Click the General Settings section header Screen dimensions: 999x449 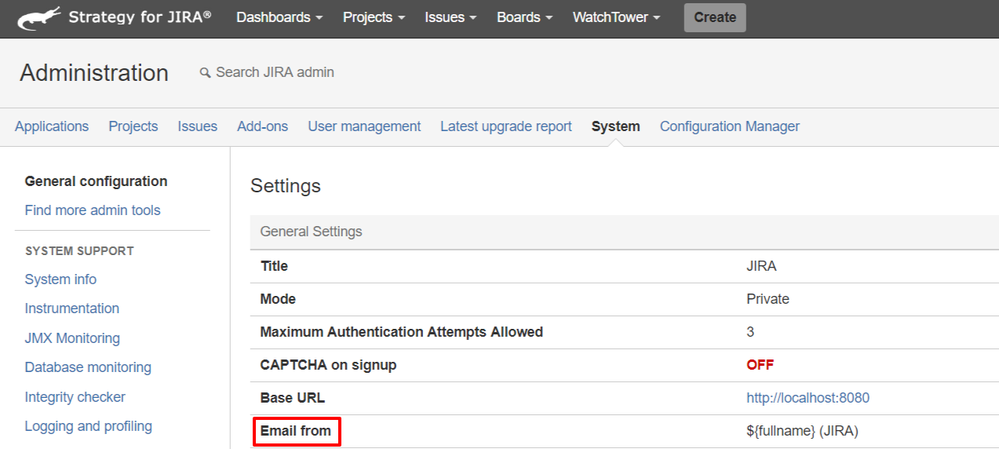pos(311,232)
